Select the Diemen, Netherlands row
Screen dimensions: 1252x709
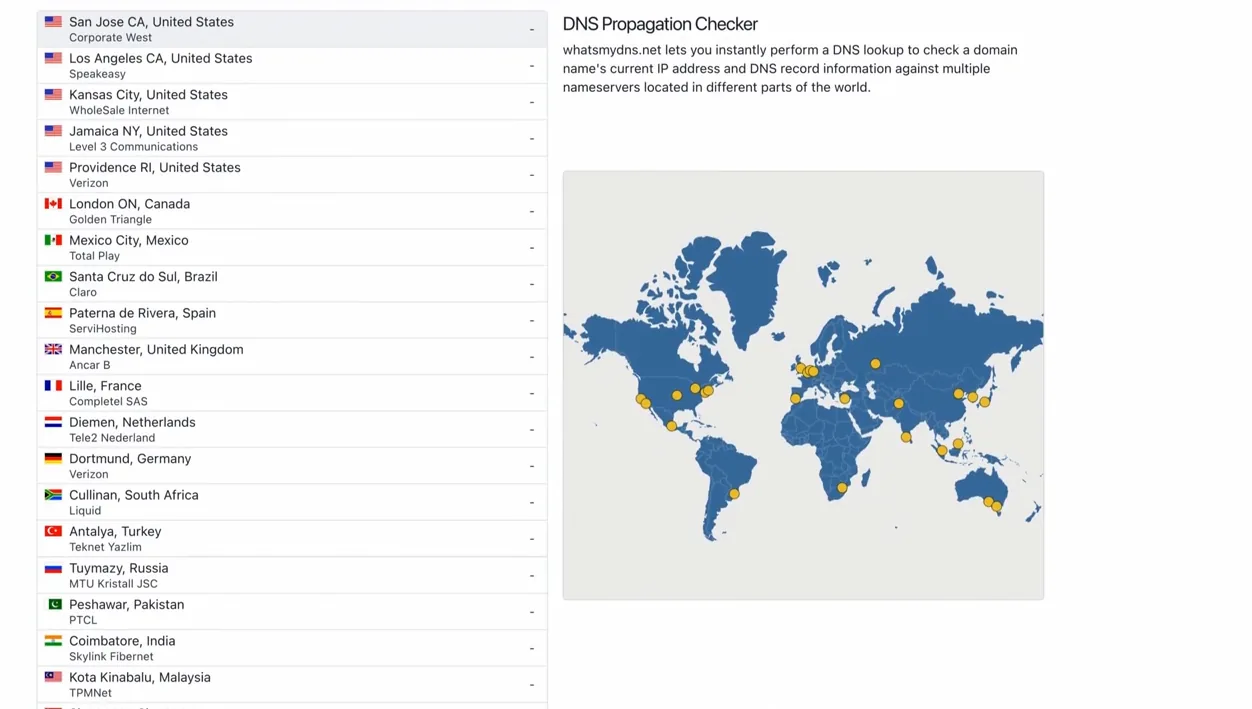pyautogui.click(x=292, y=429)
